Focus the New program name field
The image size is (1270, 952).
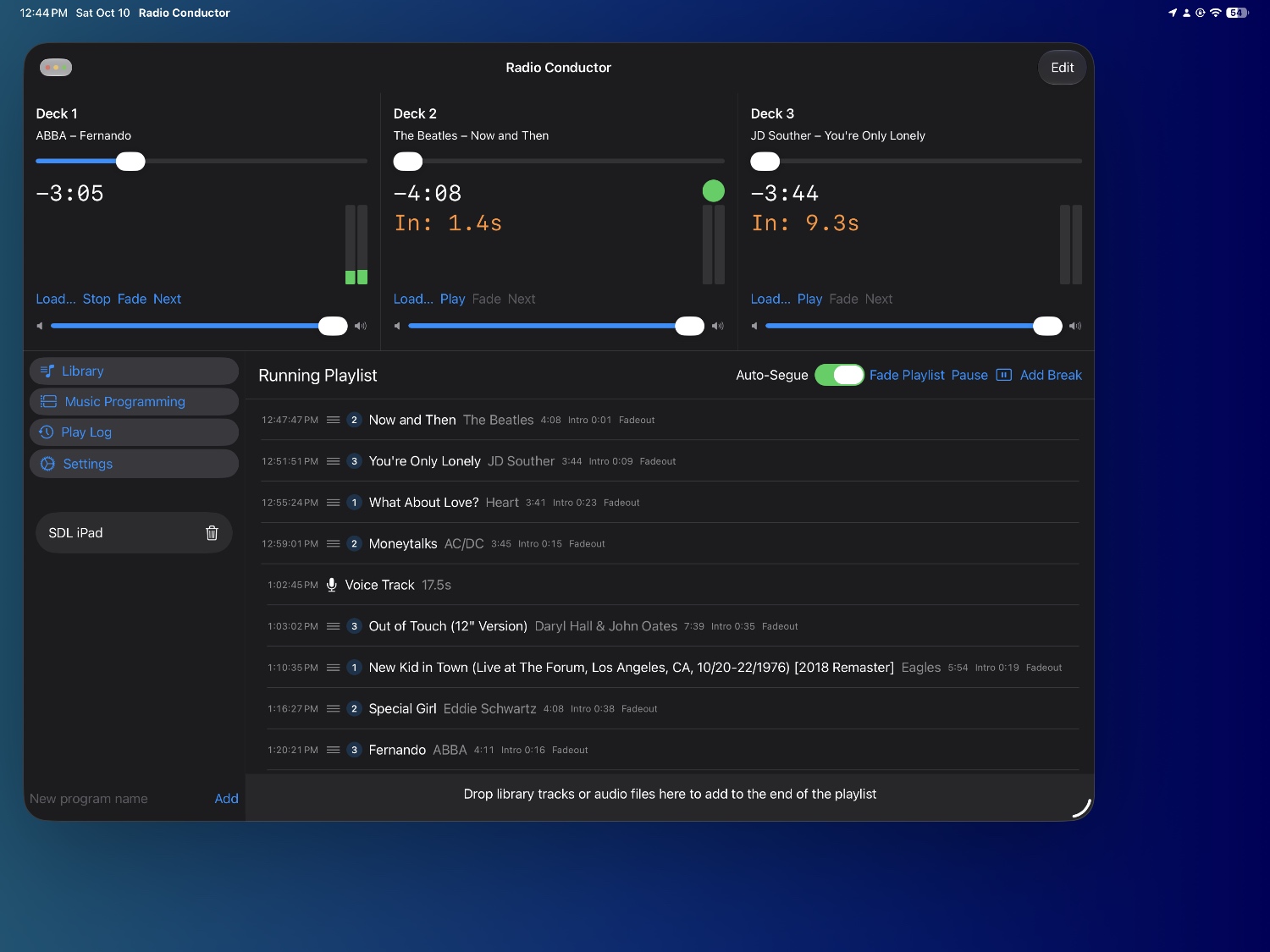click(117, 799)
